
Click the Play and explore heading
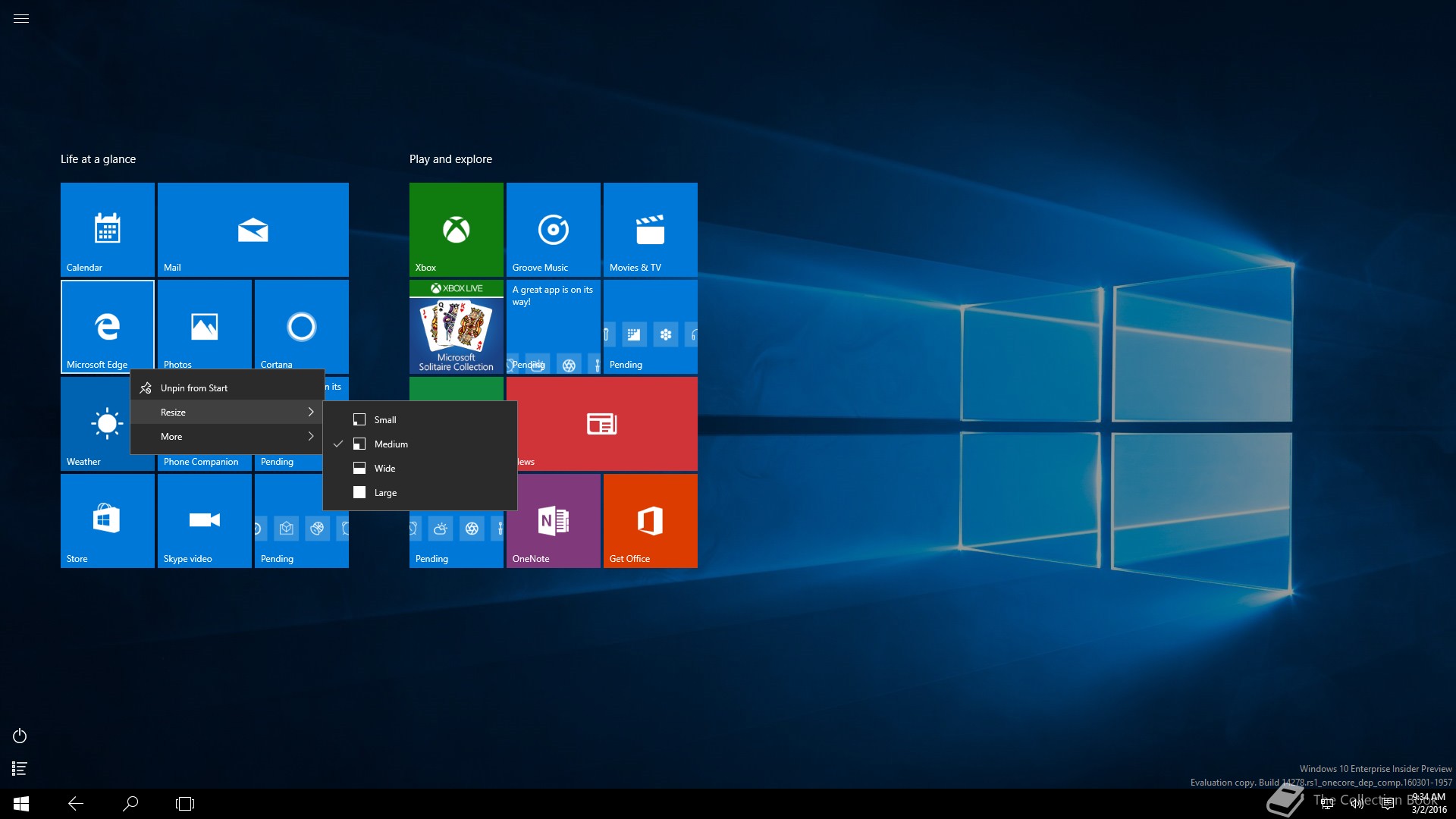[450, 159]
